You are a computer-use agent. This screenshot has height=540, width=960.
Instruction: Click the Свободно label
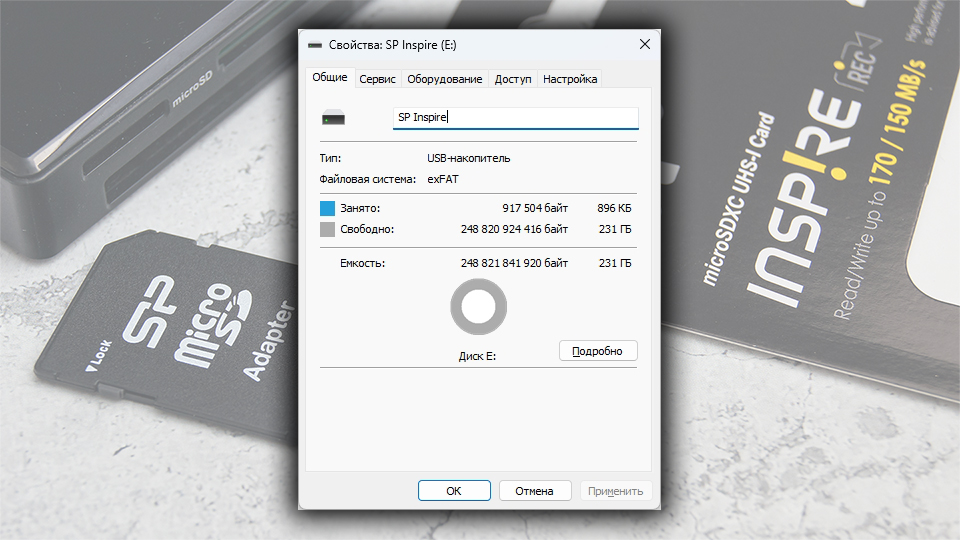point(367,229)
